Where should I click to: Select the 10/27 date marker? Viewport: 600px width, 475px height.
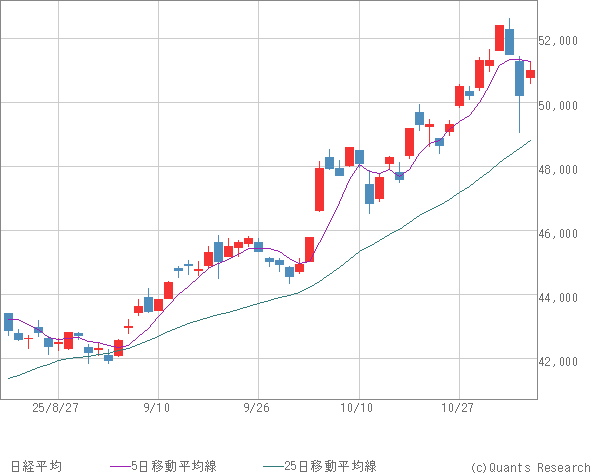click(x=458, y=408)
